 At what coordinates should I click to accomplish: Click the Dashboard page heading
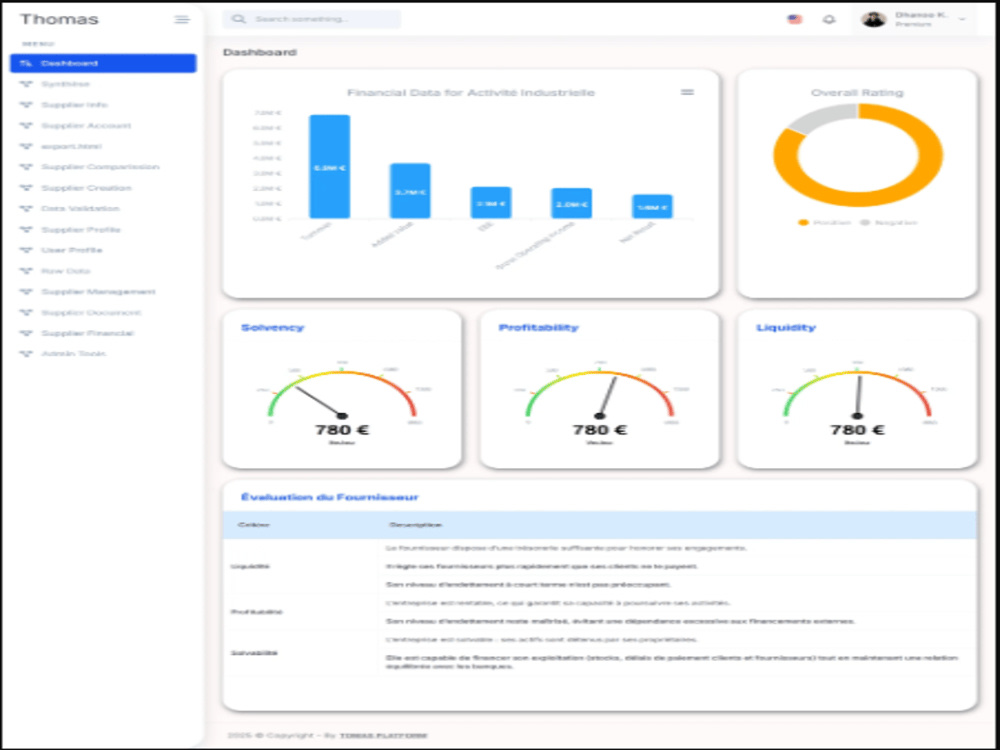coord(260,52)
